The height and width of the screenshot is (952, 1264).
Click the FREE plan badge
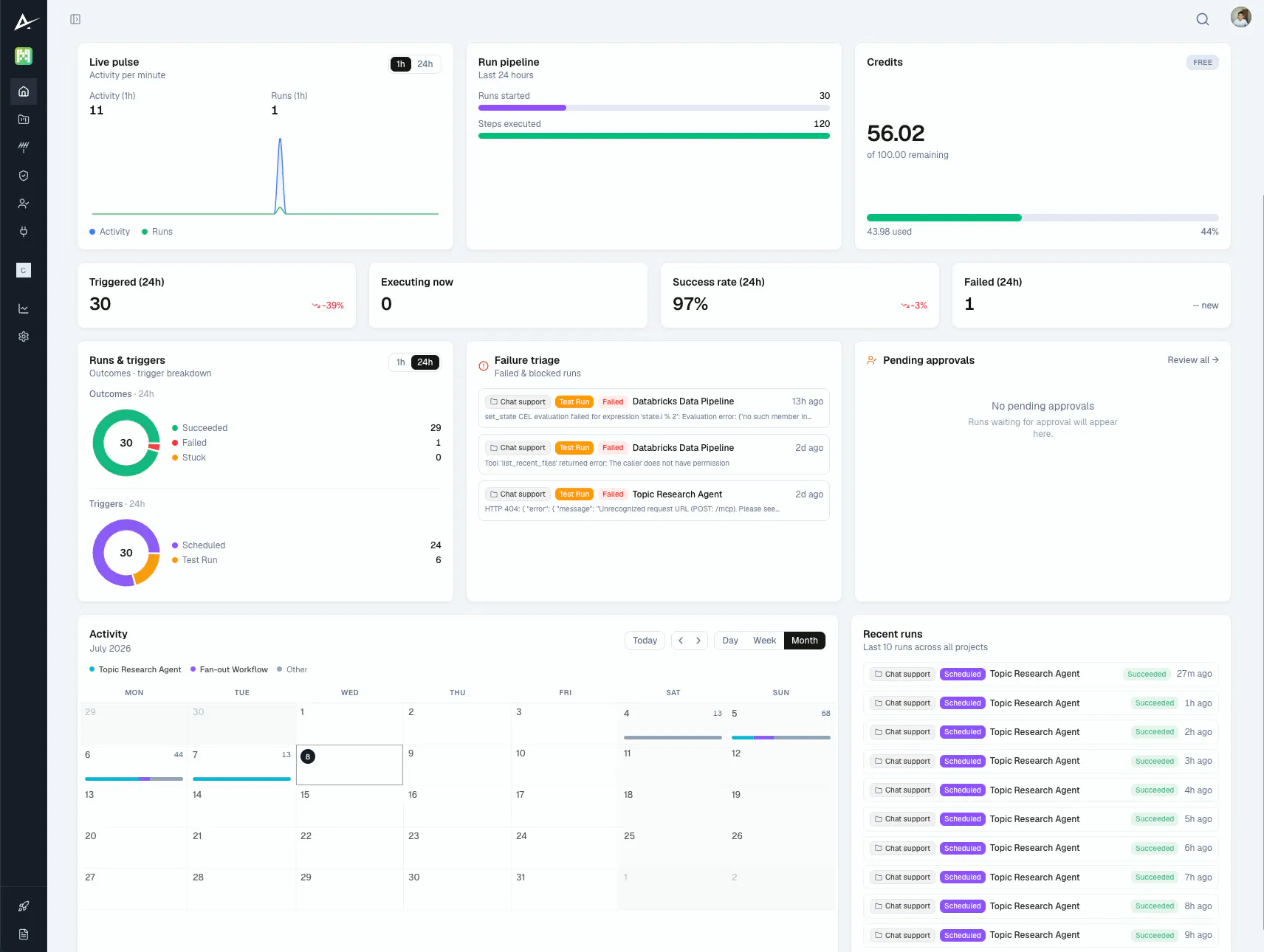click(1203, 63)
